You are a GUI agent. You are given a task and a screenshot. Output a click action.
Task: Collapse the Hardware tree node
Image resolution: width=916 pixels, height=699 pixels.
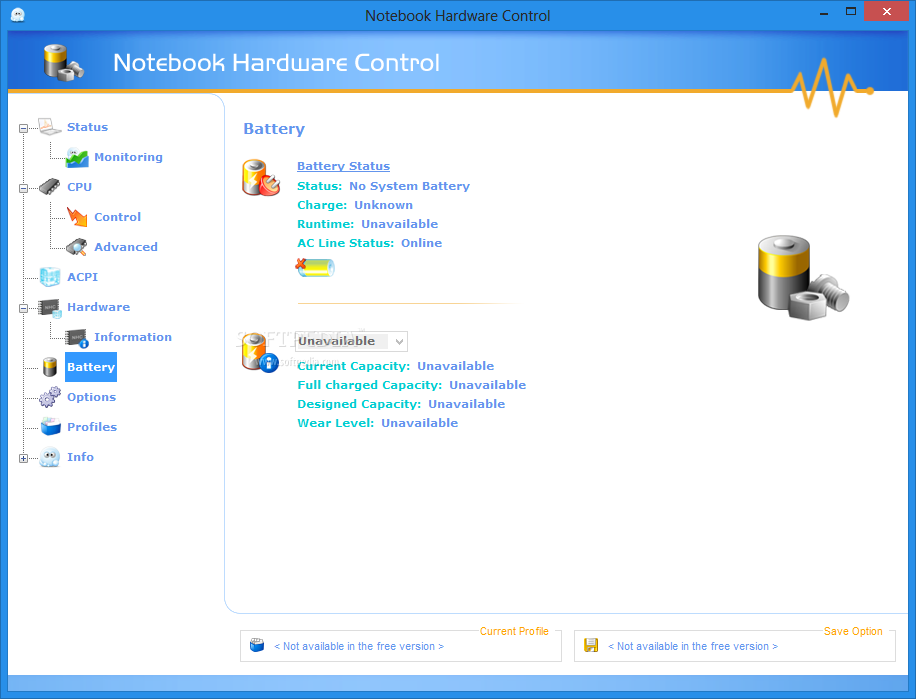pos(23,308)
